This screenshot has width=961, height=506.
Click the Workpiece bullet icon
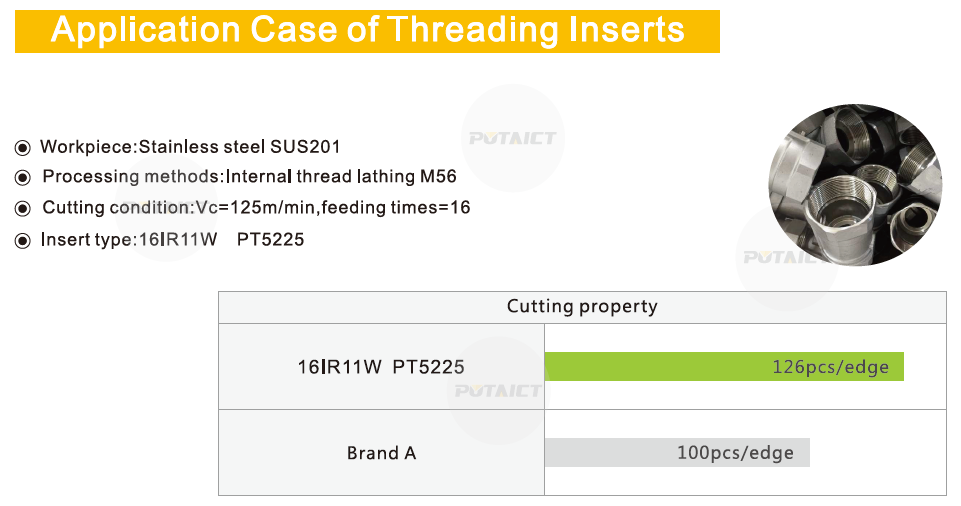click(23, 148)
